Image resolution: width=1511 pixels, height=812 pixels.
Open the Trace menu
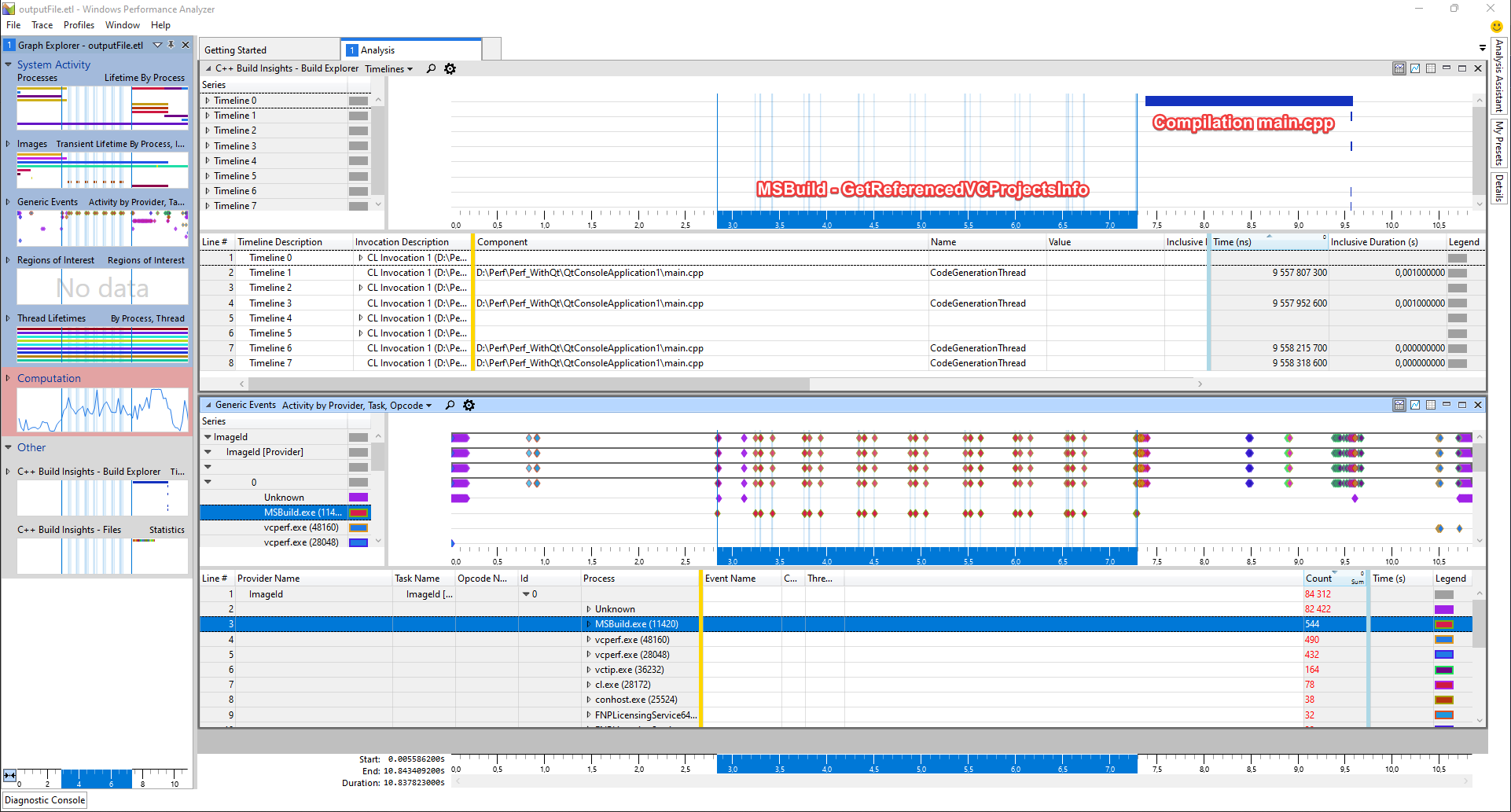pyautogui.click(x=42, y=25)
